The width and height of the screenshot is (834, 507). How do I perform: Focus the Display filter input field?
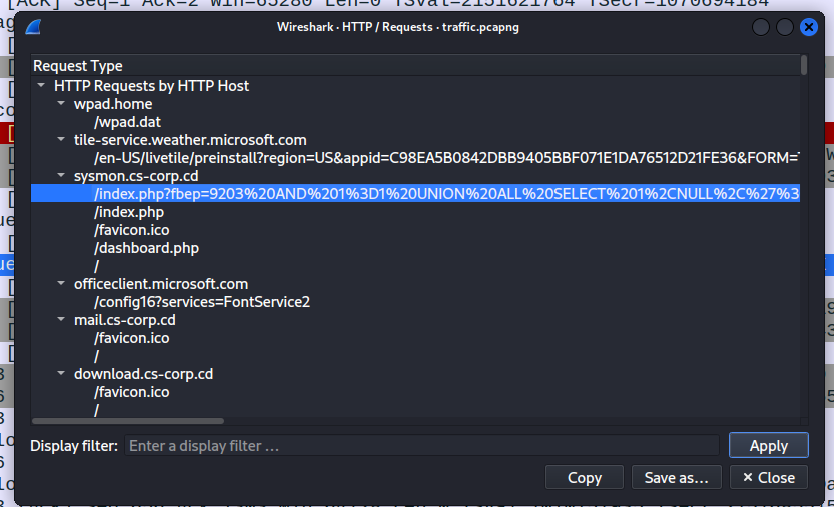pyautogui.click(x=422, y=445)
